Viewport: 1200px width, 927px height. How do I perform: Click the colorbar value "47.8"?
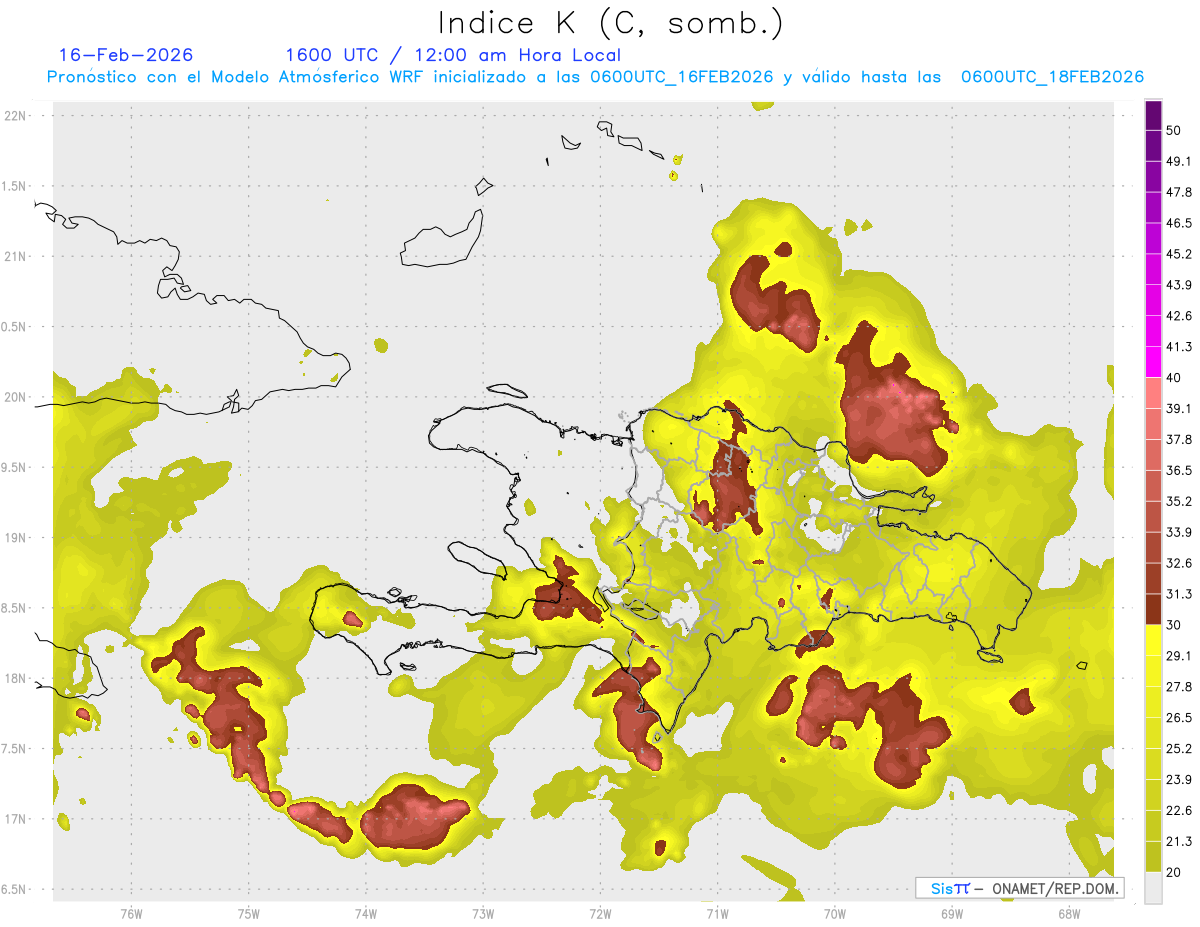click(x=1179, y=192)
